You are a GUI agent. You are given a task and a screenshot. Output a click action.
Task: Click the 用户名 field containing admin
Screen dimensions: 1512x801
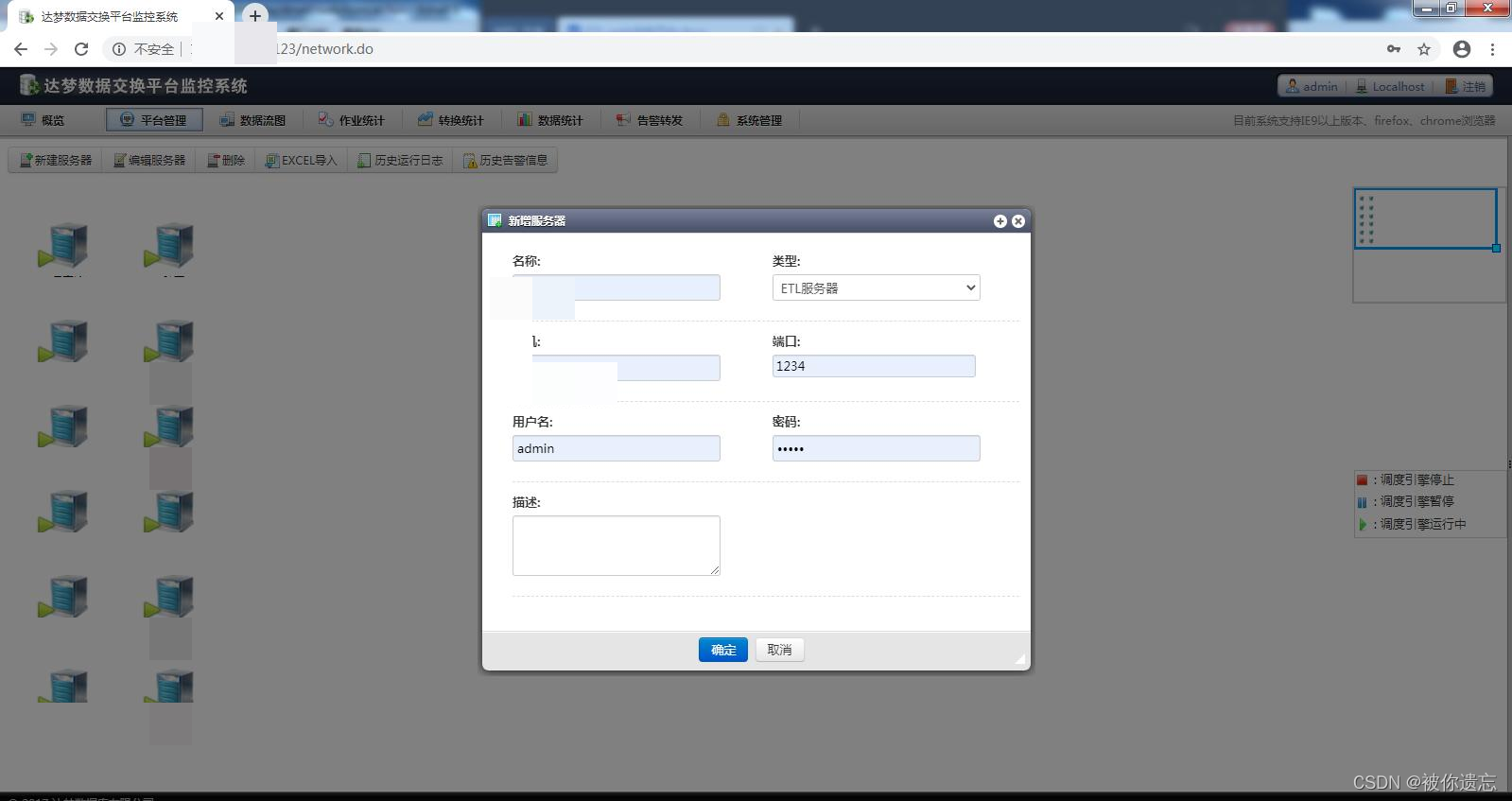point(617,448)
